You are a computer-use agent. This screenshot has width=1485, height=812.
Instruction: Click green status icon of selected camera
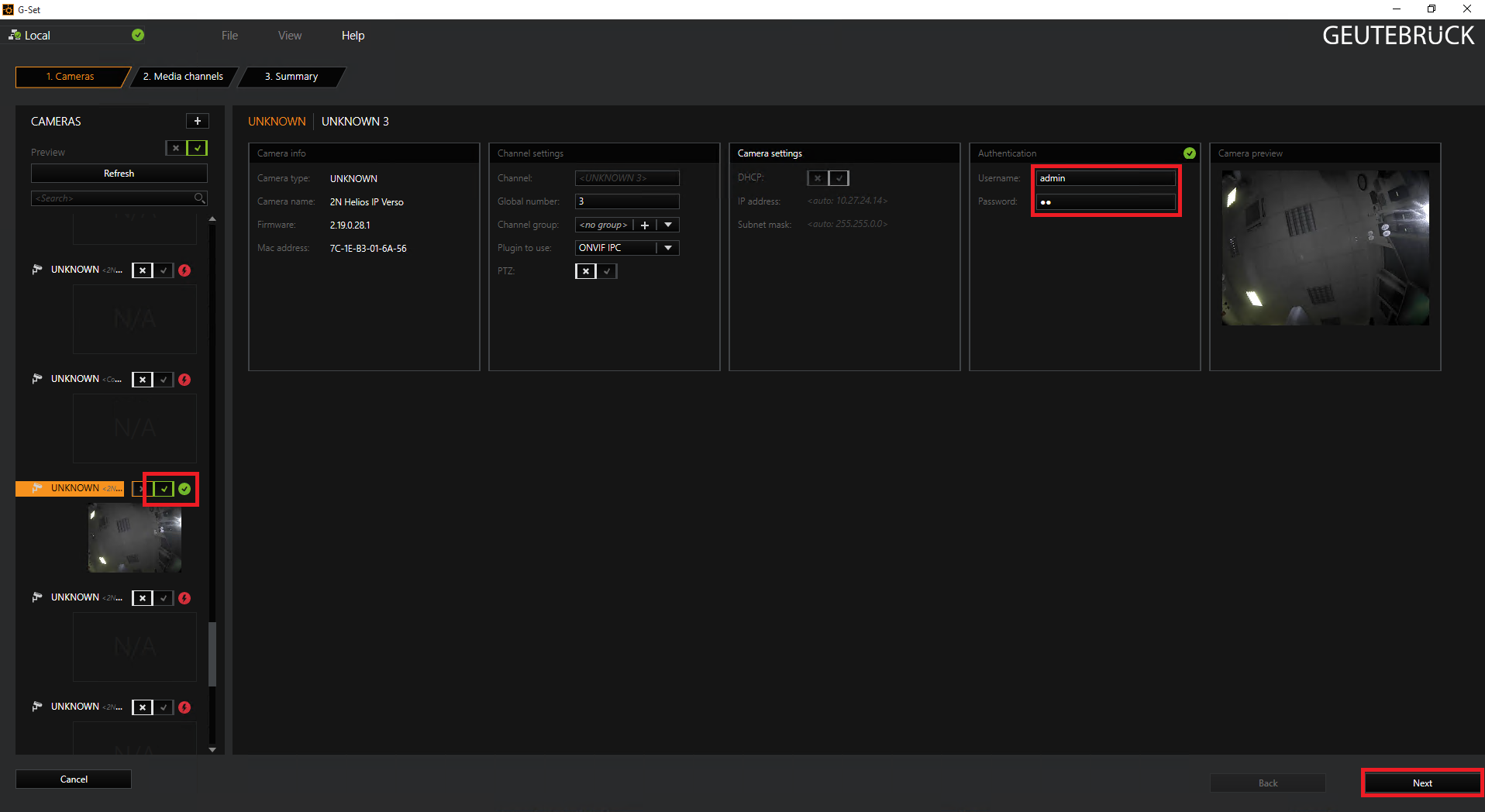coord(184,489)
